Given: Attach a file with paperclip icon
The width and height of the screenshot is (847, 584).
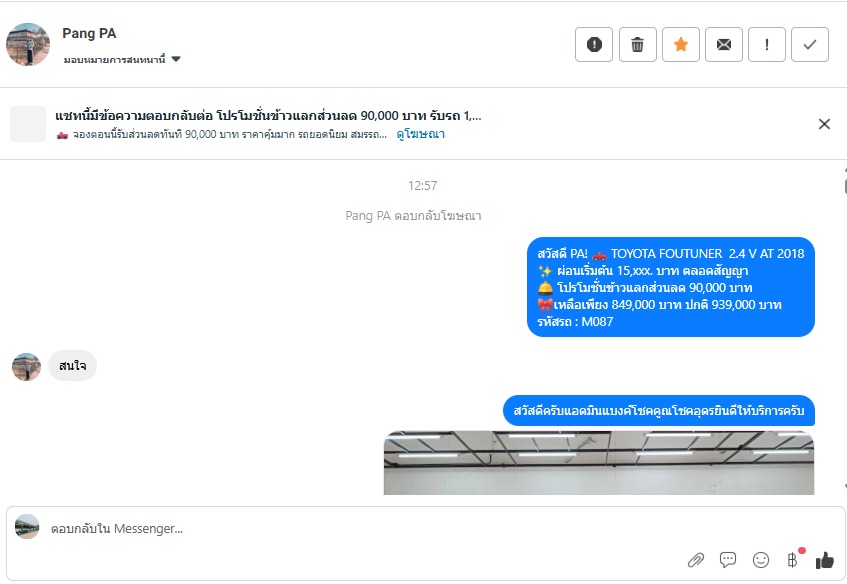Looking at the screenshot, I should tap(696, 560).
